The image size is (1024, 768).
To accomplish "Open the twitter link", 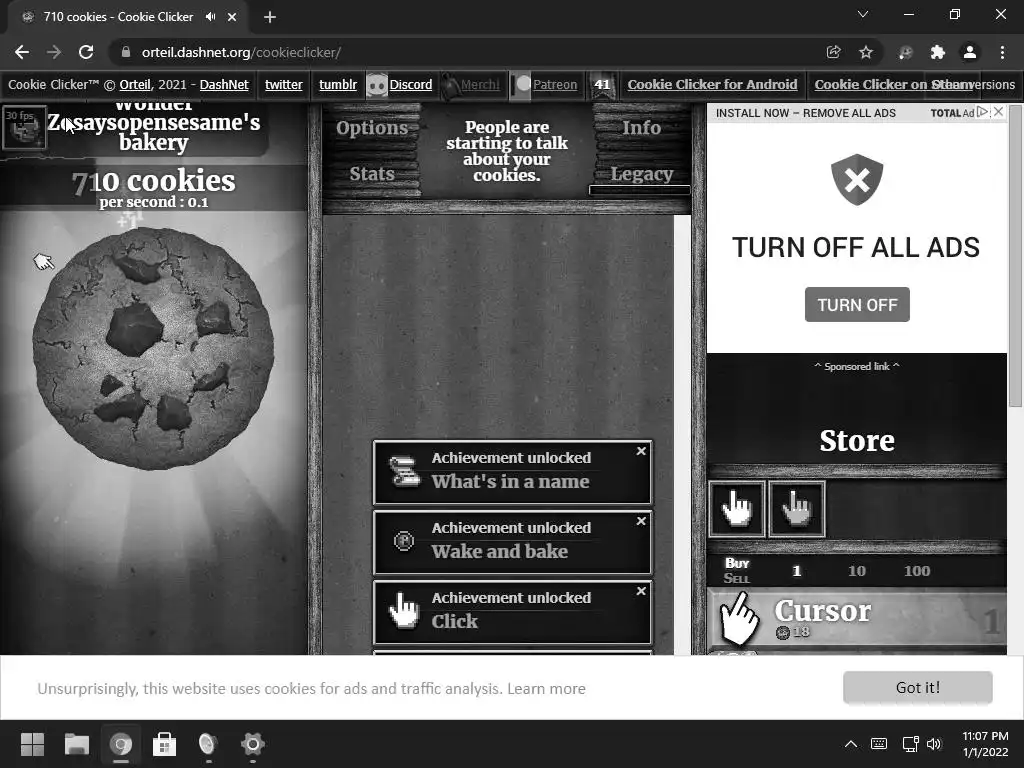I will [283, 84].
